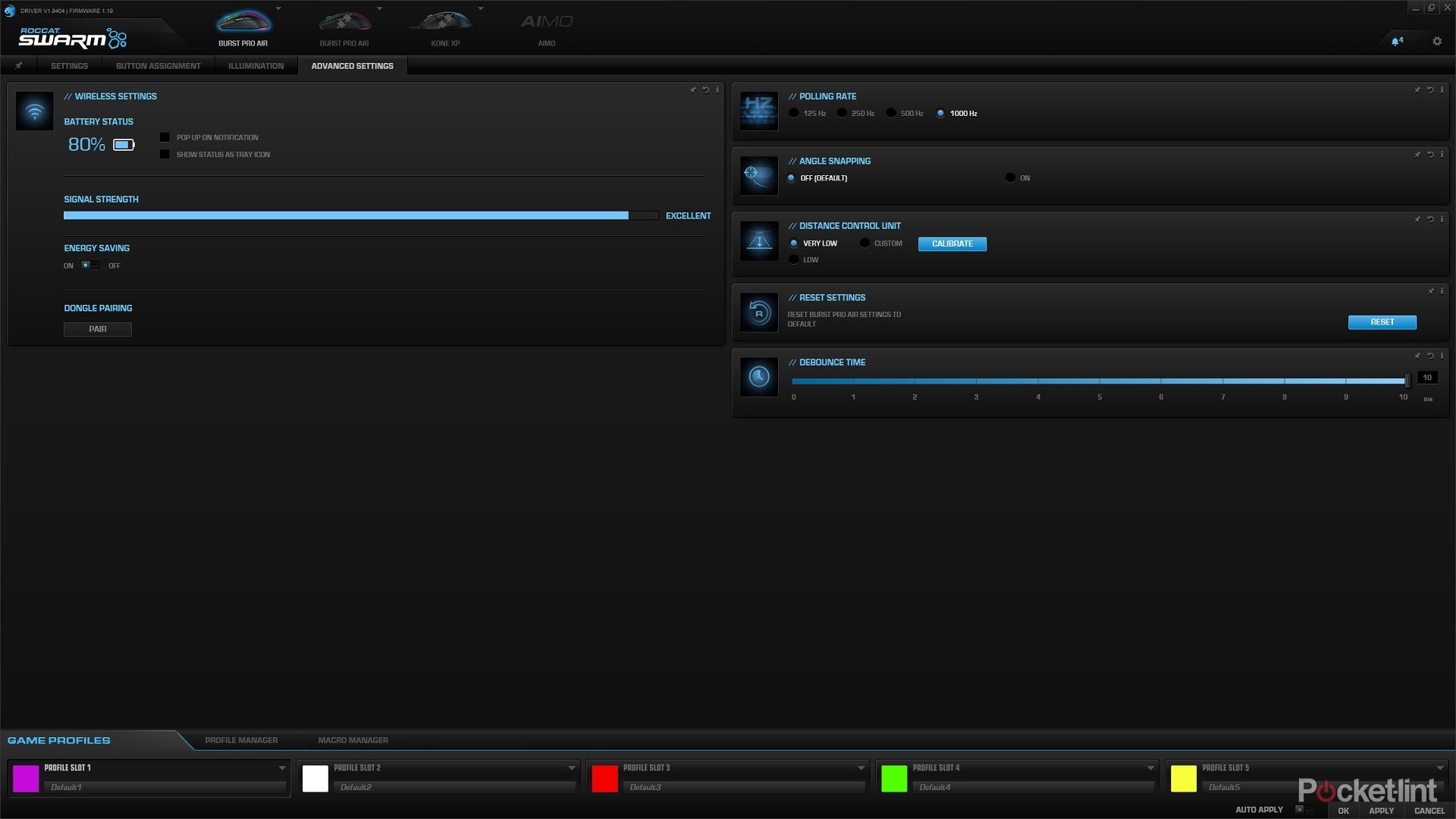Click the Distance Control Unit icon
The height and width of the screenshot is (819, 1456).
click(x=759, y=240)
